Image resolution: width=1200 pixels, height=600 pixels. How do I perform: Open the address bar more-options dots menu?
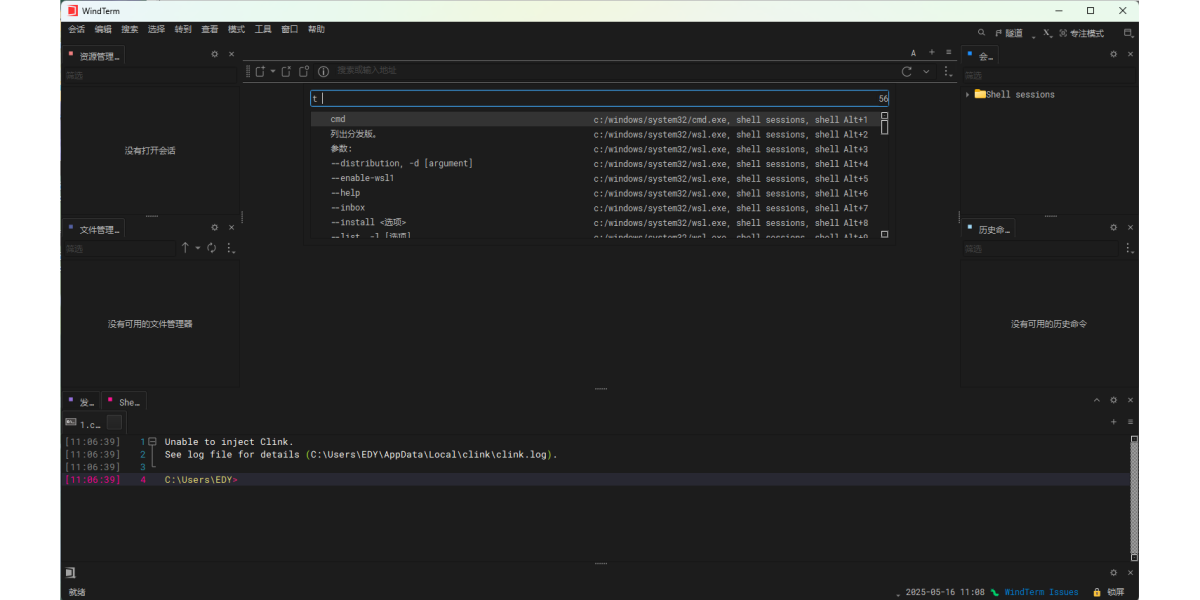(x=947, y=71)
